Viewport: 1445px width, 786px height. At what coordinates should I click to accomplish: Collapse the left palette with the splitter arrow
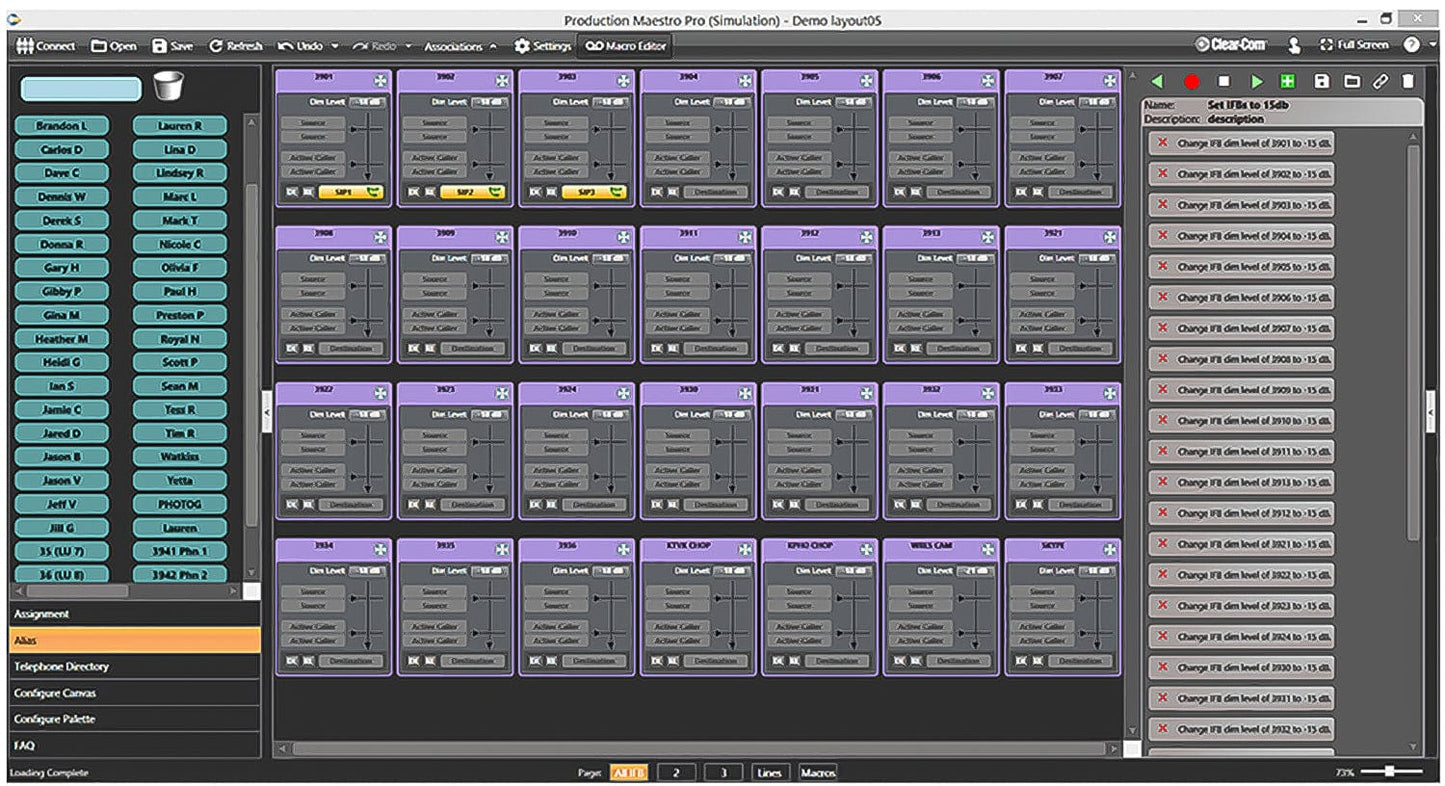[267, 410]
